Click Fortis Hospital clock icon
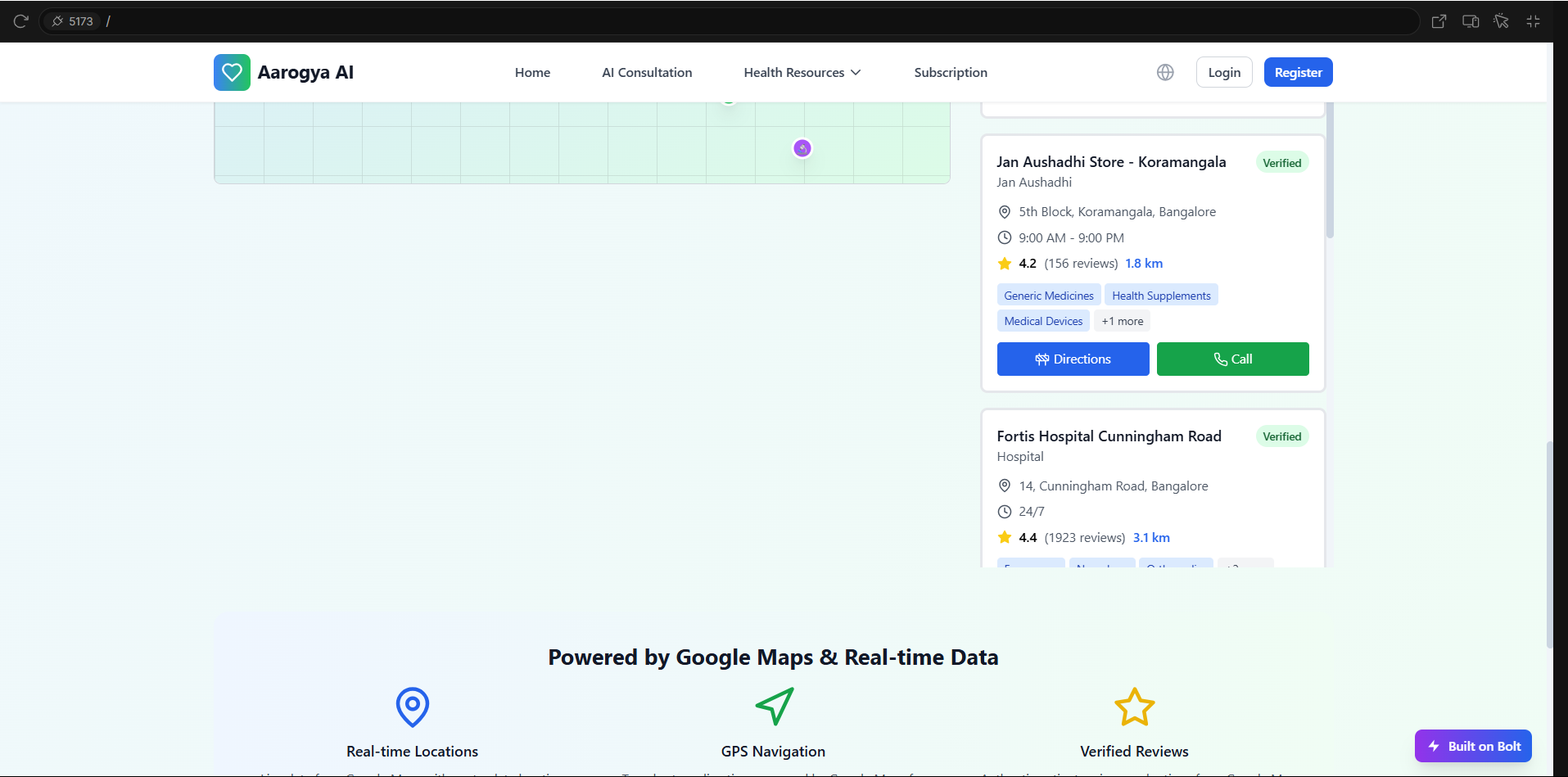1568x777 pixels. coord(1005,512)
